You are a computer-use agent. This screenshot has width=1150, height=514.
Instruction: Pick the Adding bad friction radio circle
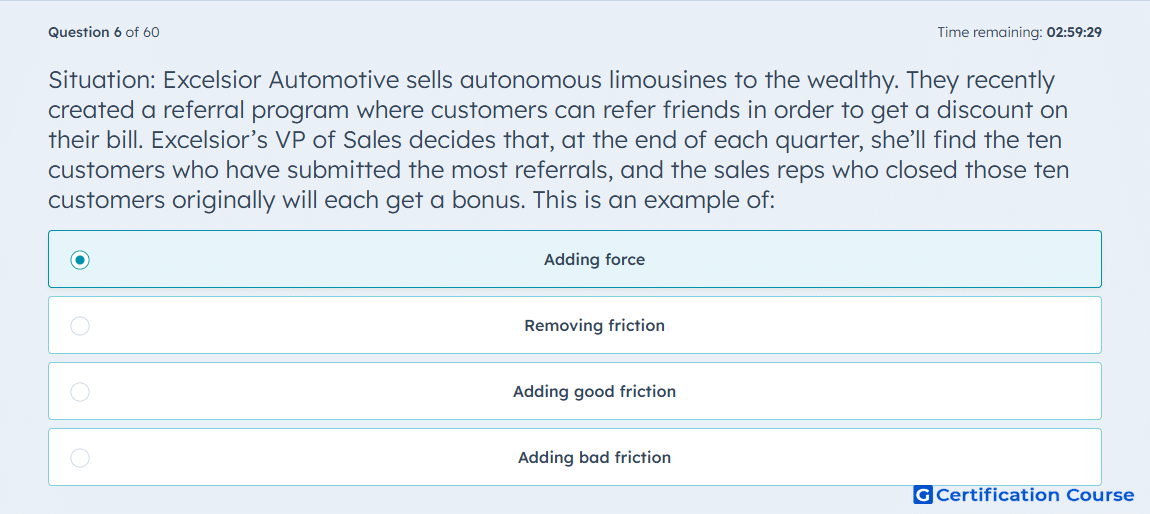(80, 458)
